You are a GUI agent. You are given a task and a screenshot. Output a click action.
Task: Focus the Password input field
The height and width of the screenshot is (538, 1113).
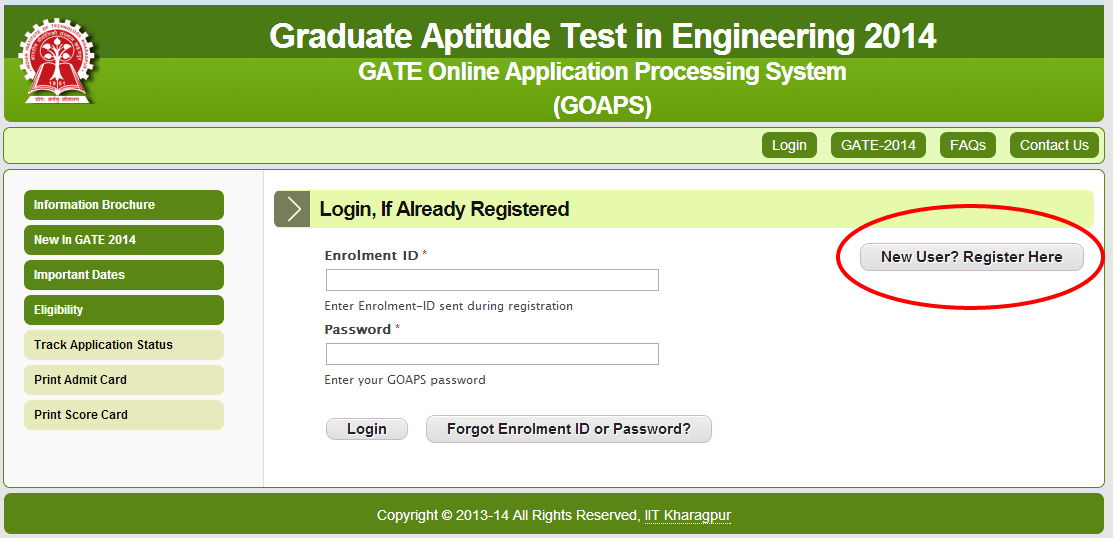(492, 354)
